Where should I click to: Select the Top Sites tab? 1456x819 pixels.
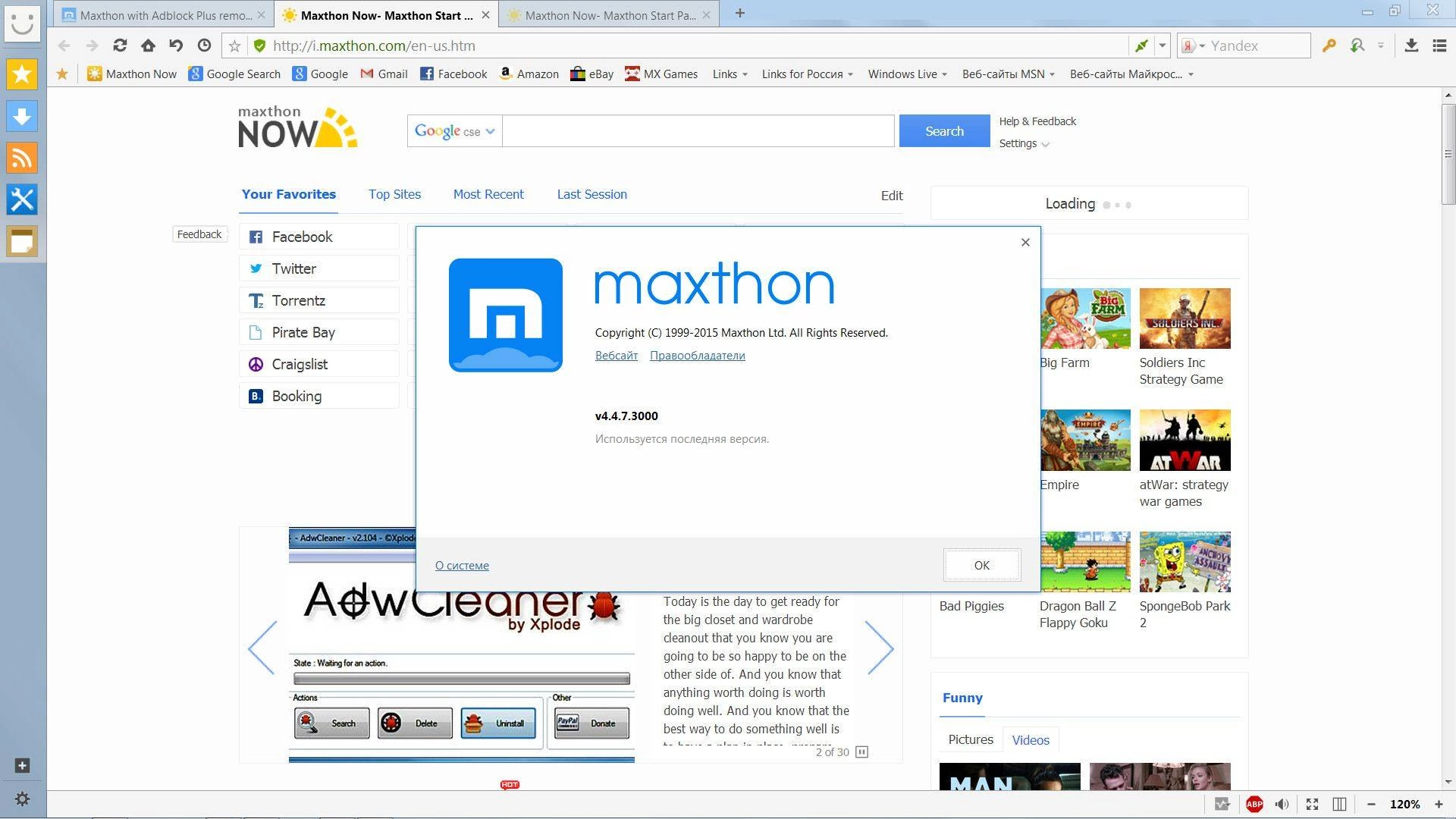394,194
